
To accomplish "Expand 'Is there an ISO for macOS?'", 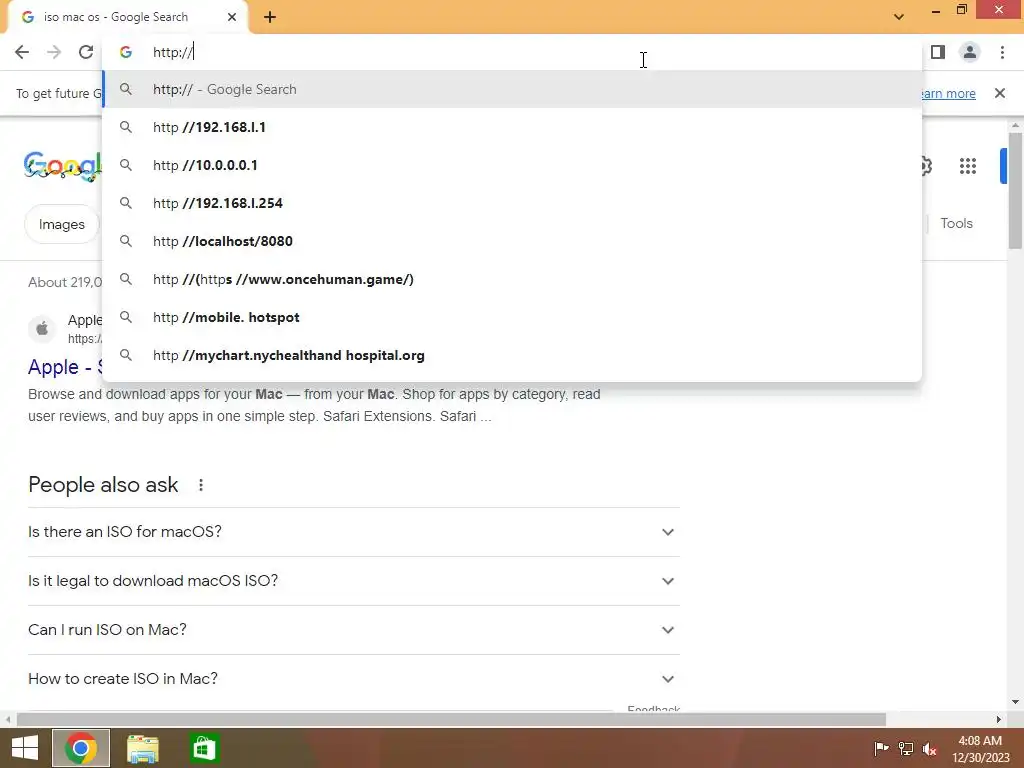I will click(x=354, y=532).
